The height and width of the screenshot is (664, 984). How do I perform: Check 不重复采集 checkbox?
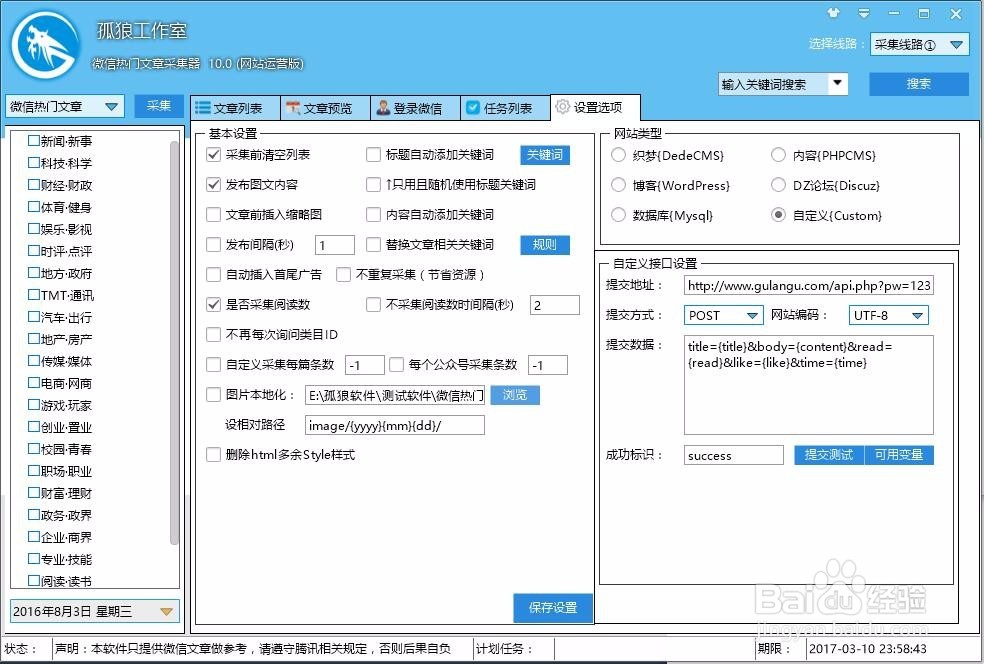pos(343,274)
